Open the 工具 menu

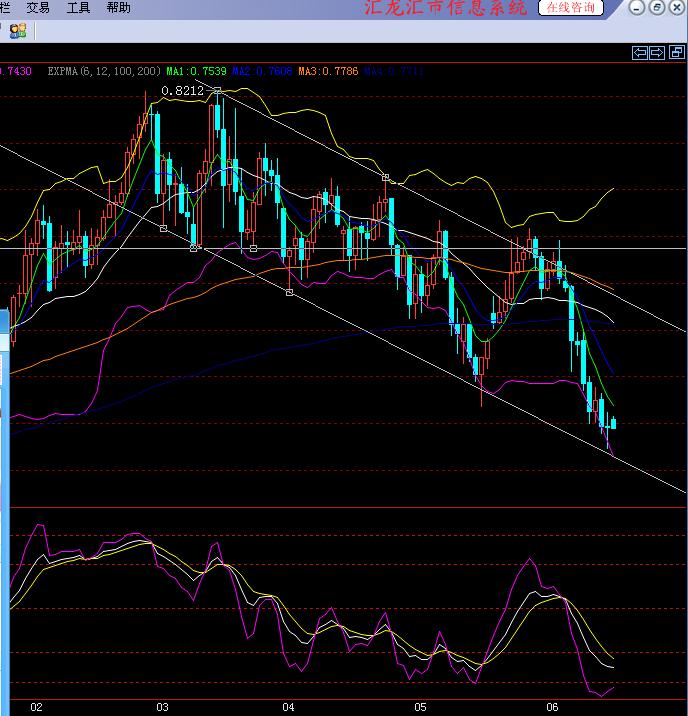78,7
